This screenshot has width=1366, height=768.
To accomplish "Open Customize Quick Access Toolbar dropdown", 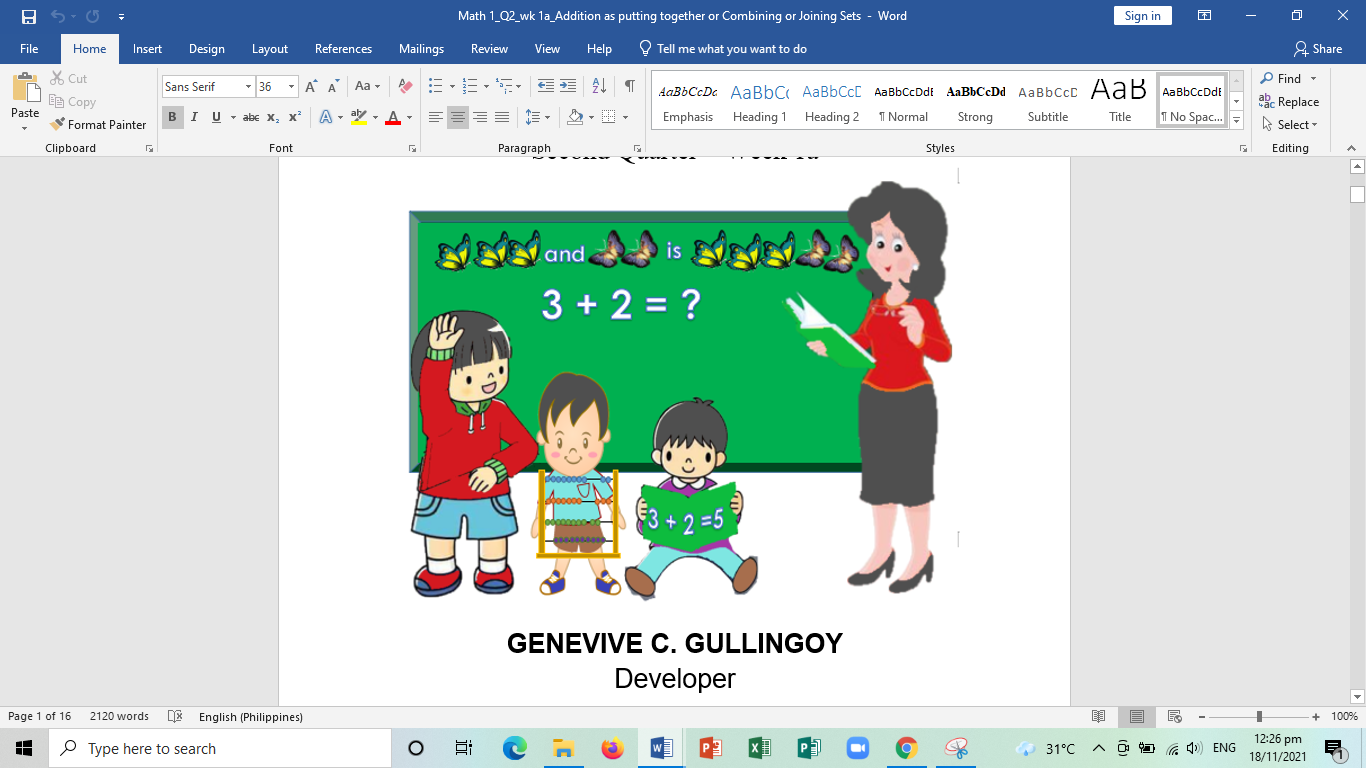I will (121, 17).
